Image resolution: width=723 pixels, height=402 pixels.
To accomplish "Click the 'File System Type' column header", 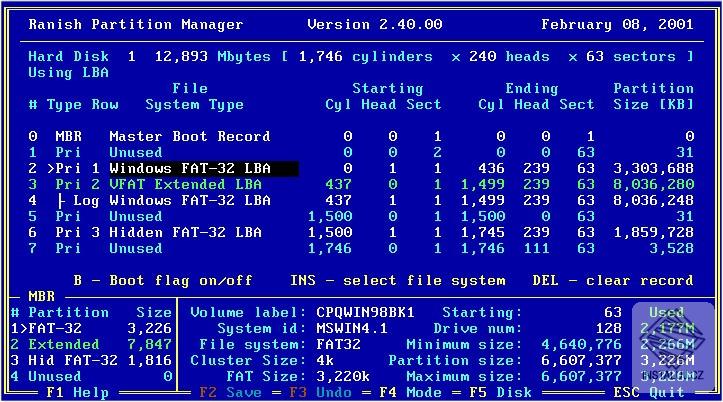I will pyautogui.click(x=194, y=97).
